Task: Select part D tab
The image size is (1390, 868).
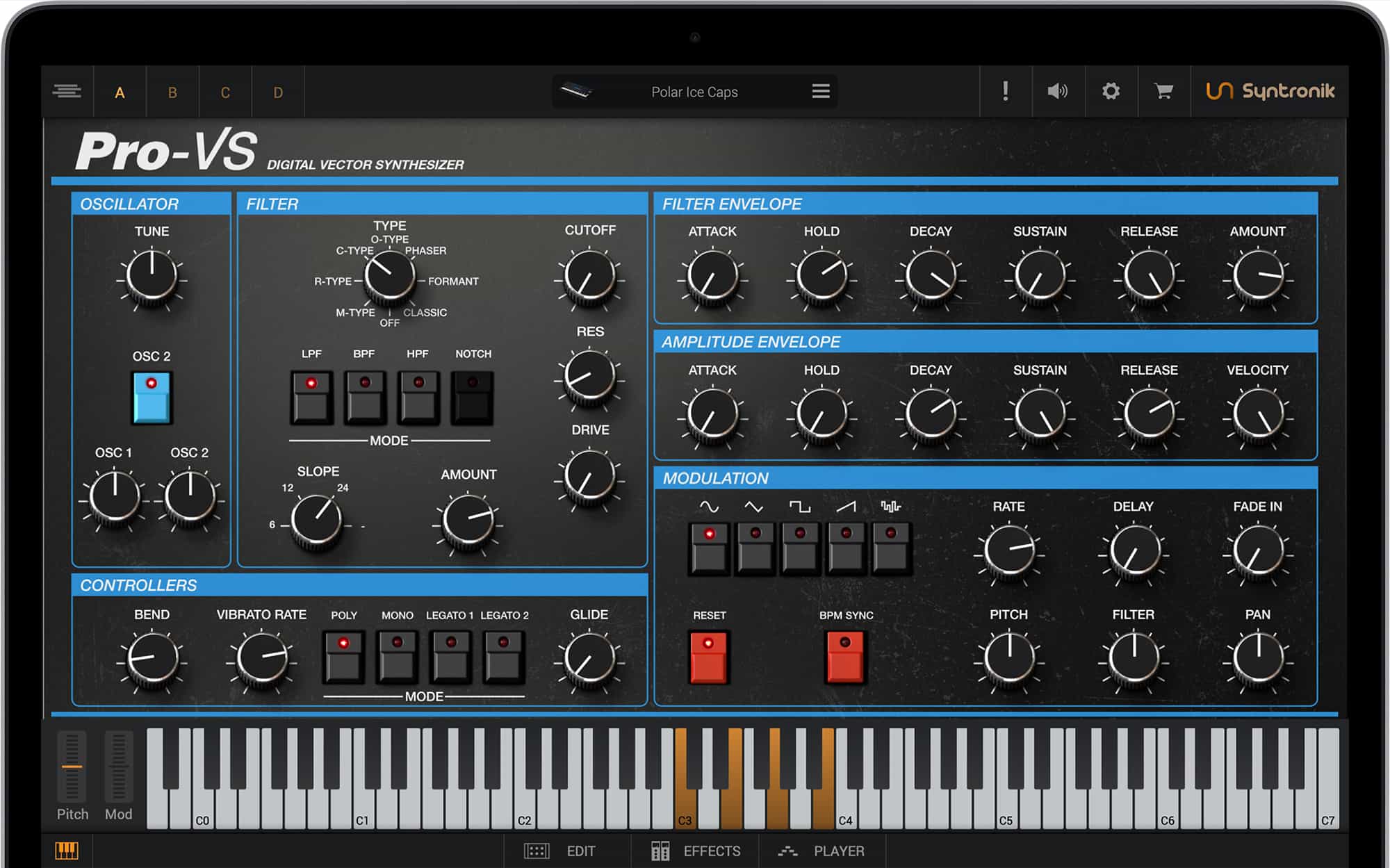Action: pyautogui.click(x=278, y=92)
